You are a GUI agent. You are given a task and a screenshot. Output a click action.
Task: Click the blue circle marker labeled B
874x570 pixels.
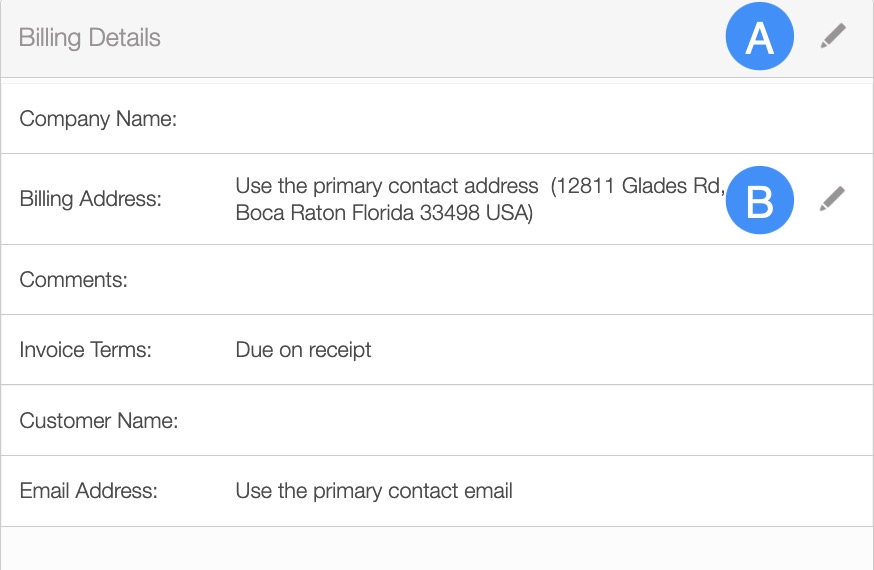coord(760,201)
